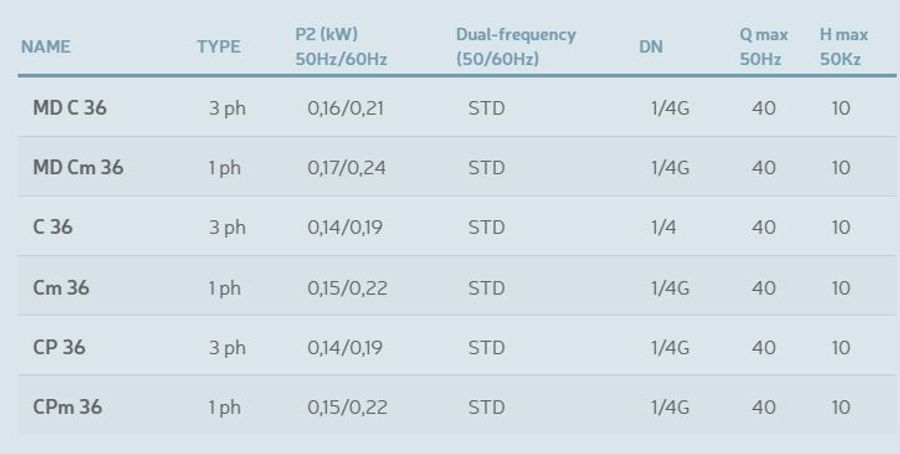This screenshot has width=900, height=454.
Task: Click the H max column header
Action: click(x=843, y=47)
